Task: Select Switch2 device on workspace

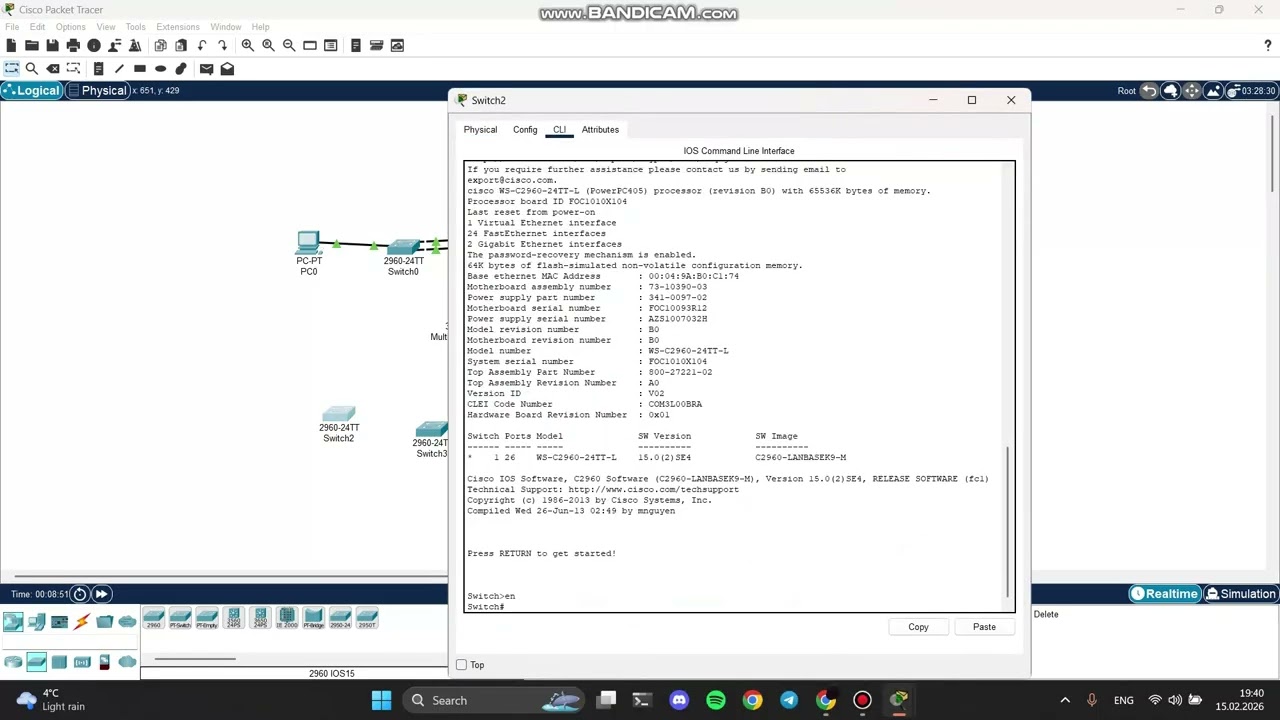Action: [x=339, y=424]
